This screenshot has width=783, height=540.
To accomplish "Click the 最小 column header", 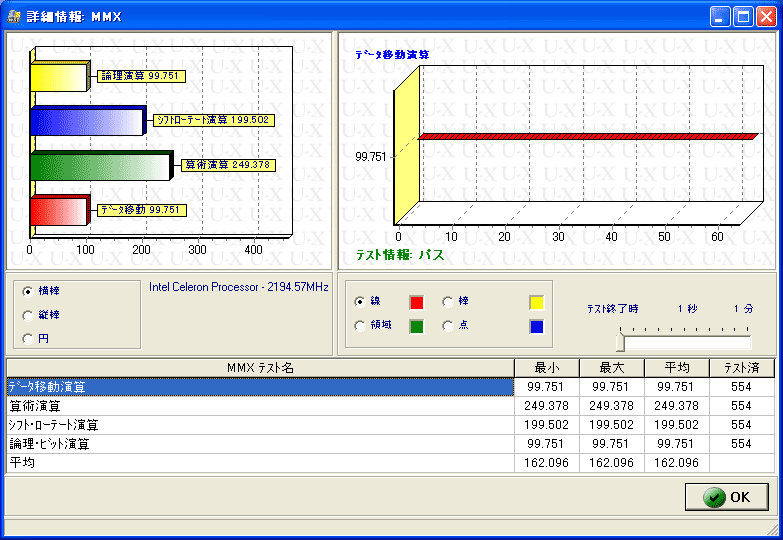I will click(x=546, y=368).
